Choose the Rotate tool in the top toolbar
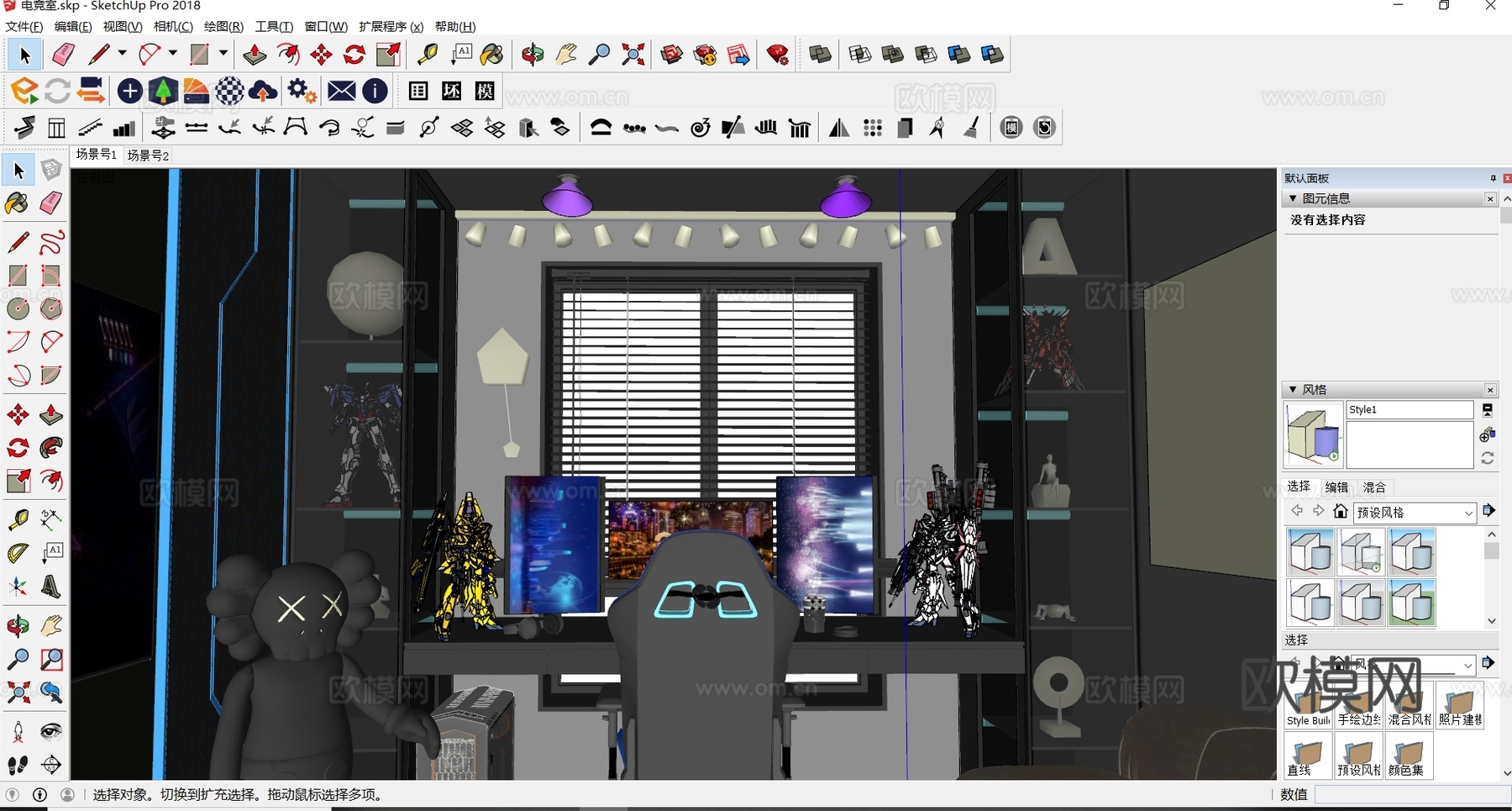This screenshot has height=811, width=1512. pos(354,55)
